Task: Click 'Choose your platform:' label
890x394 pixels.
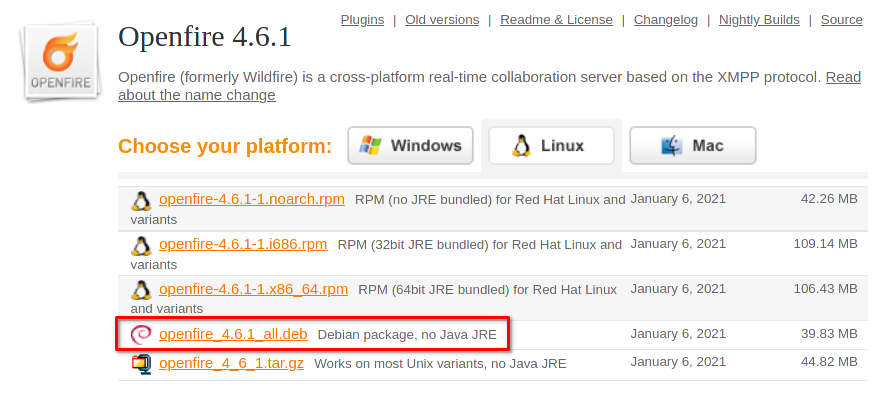Action: [225, 146]
